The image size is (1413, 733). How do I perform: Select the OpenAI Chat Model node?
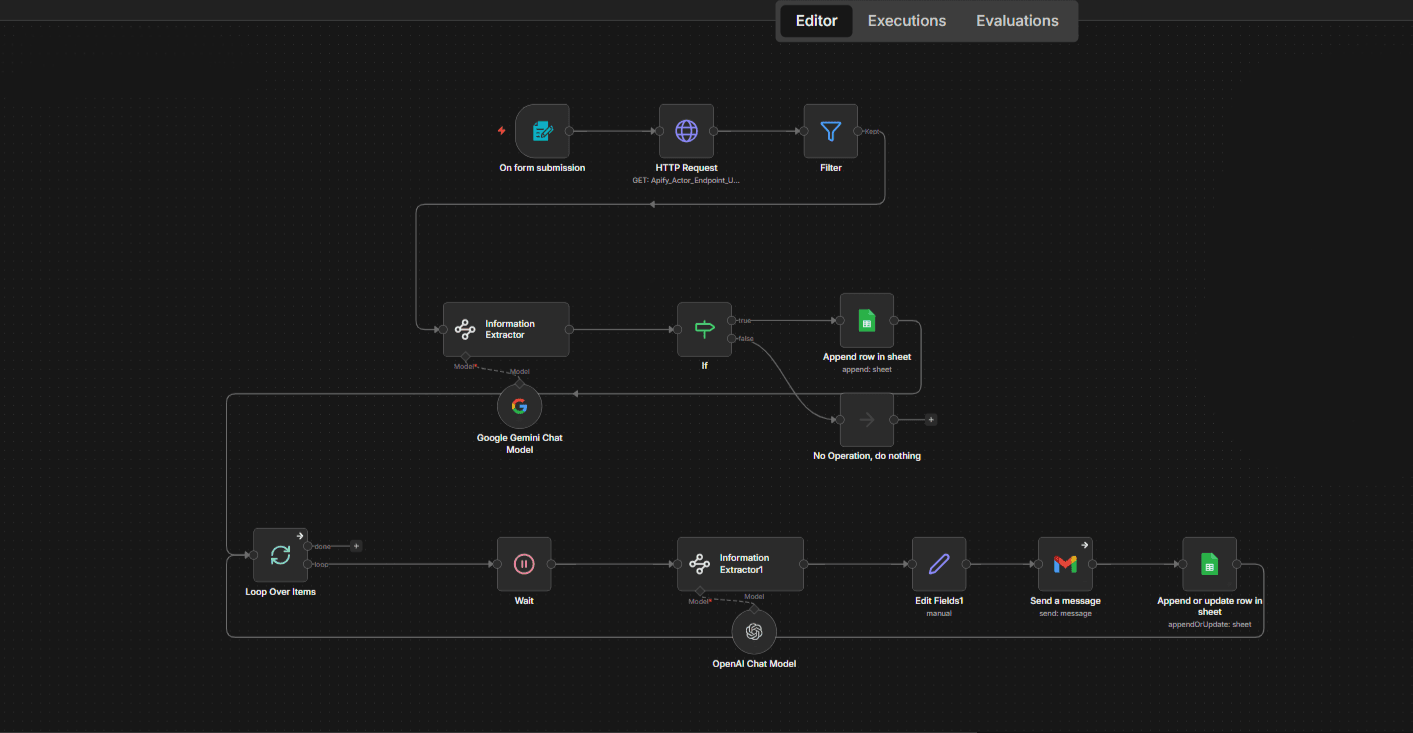[754, 631]
